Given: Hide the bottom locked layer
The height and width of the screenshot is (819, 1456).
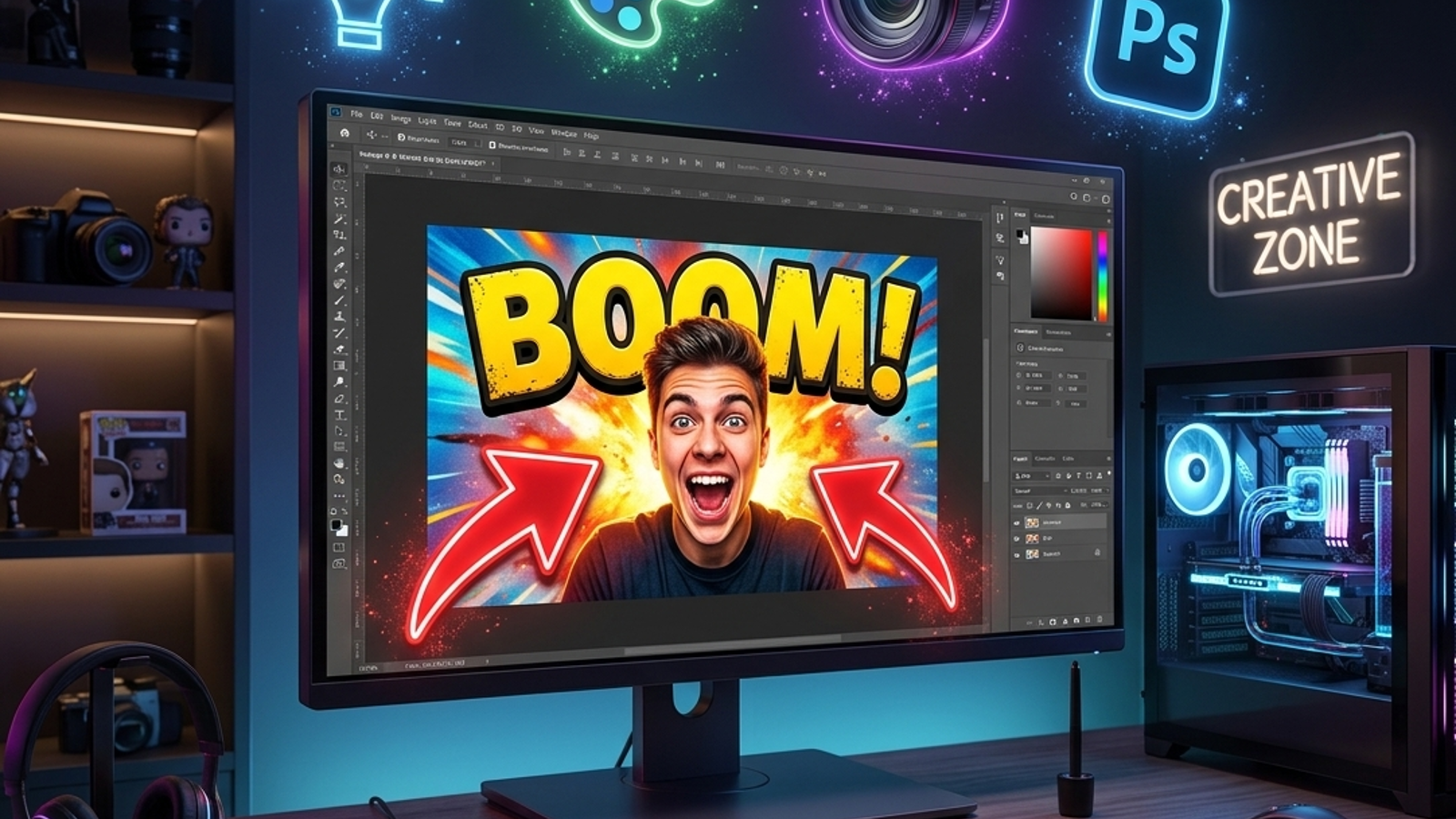Looking at the screenshot, I should 1016,555.
